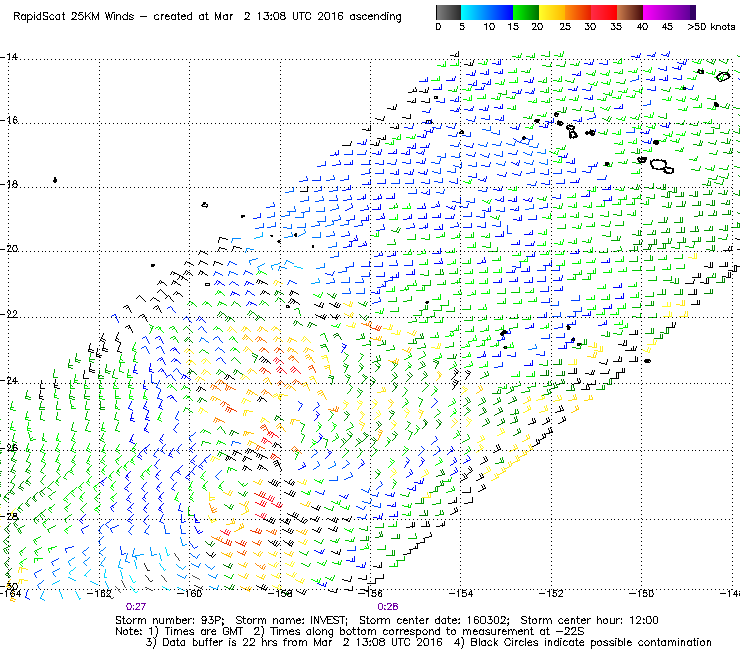Click the '-150' longitude axis label
This screenshot has width=740, height=650.
641,594
